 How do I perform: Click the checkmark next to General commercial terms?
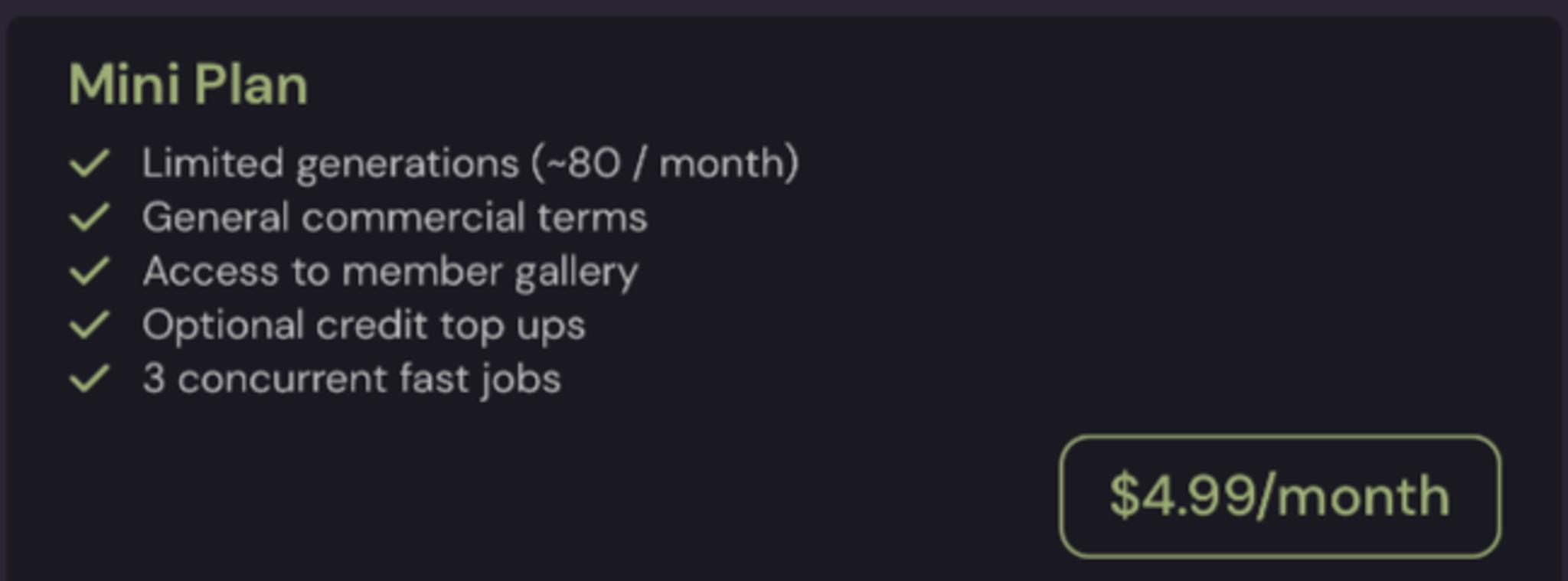point(90,217)
